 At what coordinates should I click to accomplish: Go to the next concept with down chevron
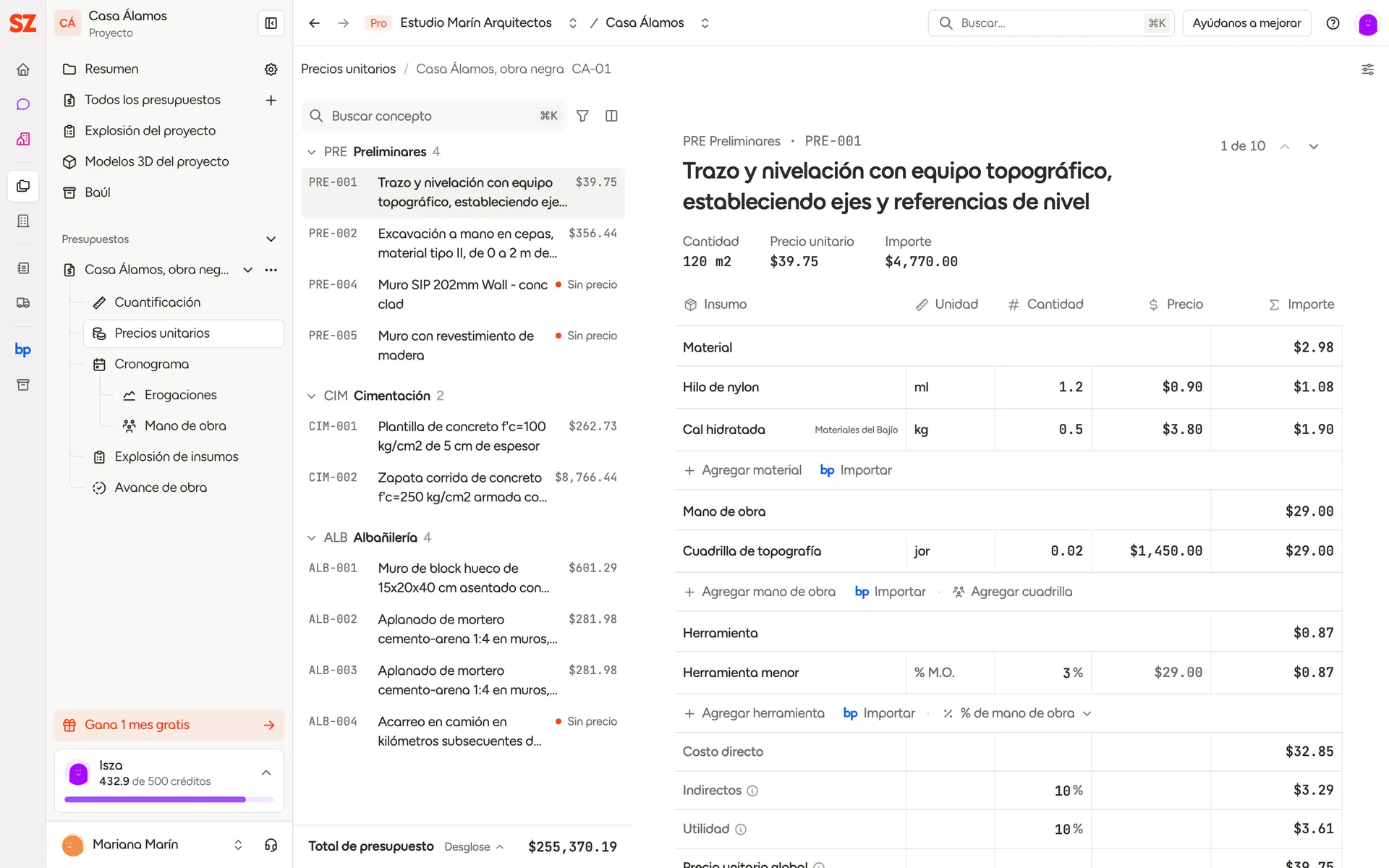[x=1314, y=146]
